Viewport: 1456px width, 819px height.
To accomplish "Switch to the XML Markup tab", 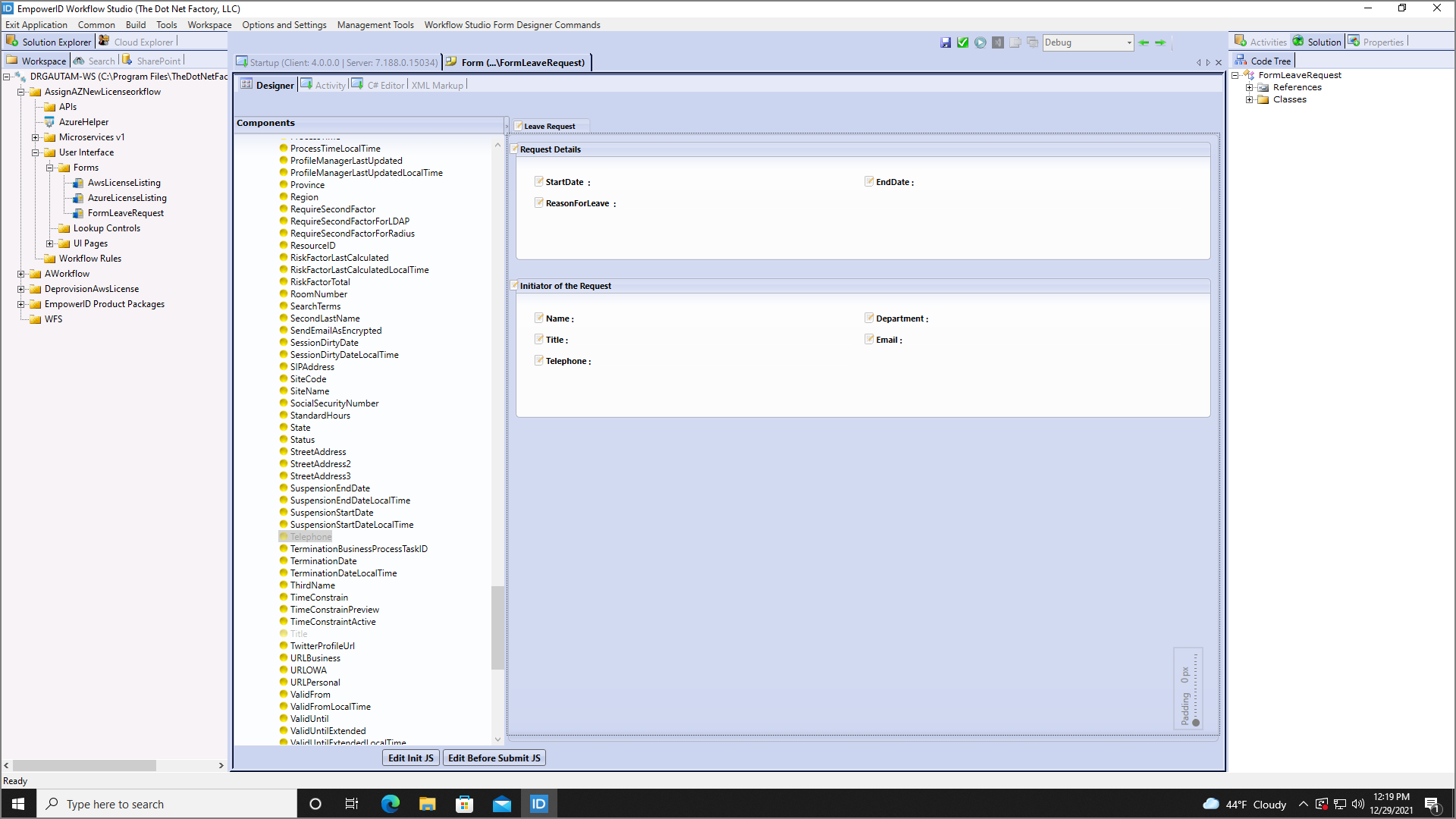I will tap(438, 85).
